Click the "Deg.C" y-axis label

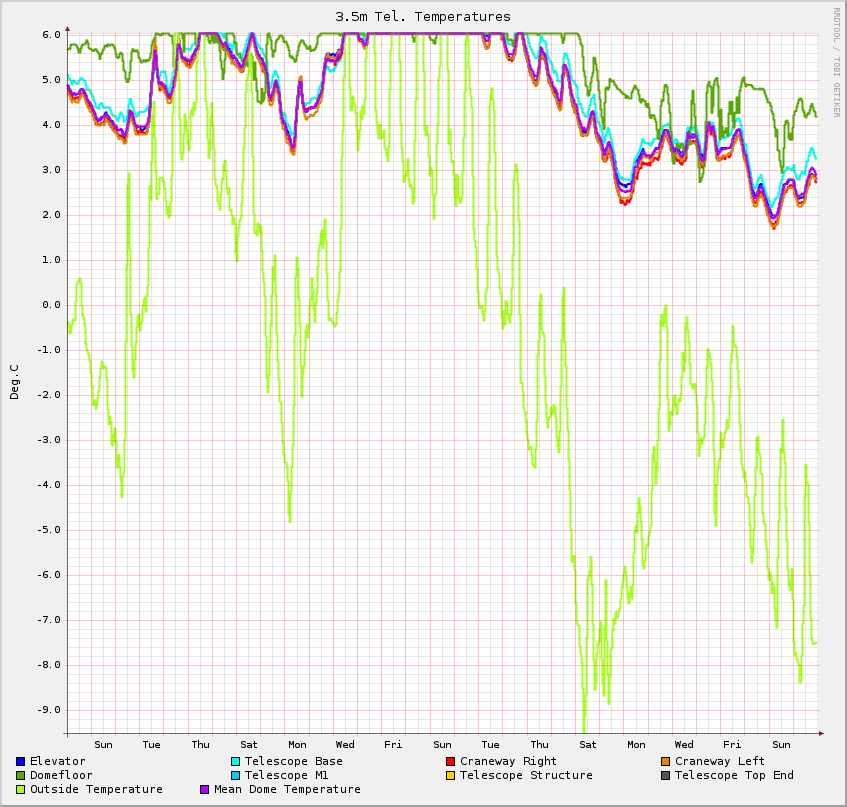coord(15,383)
